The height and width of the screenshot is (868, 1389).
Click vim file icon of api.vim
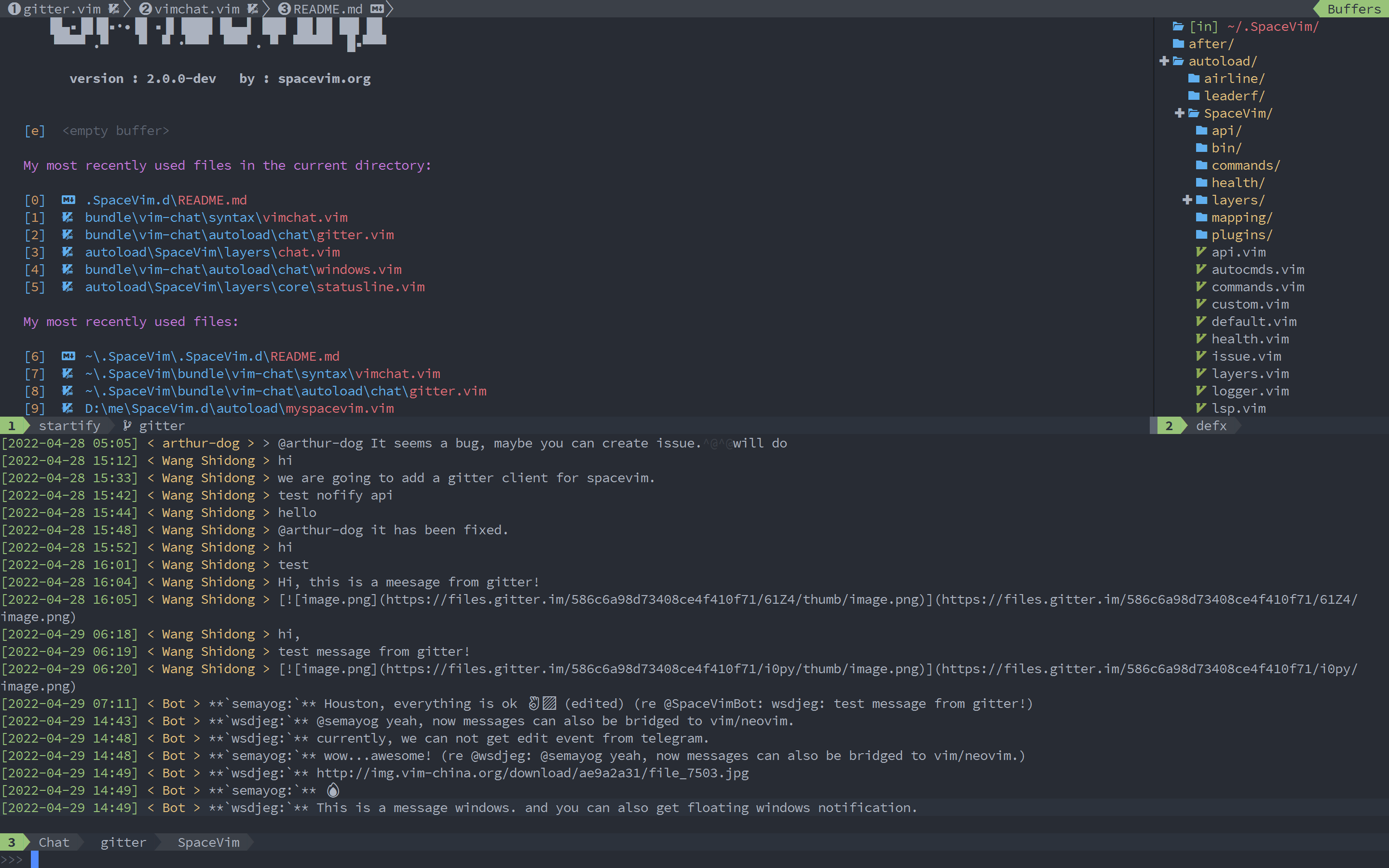[1201, 252]
